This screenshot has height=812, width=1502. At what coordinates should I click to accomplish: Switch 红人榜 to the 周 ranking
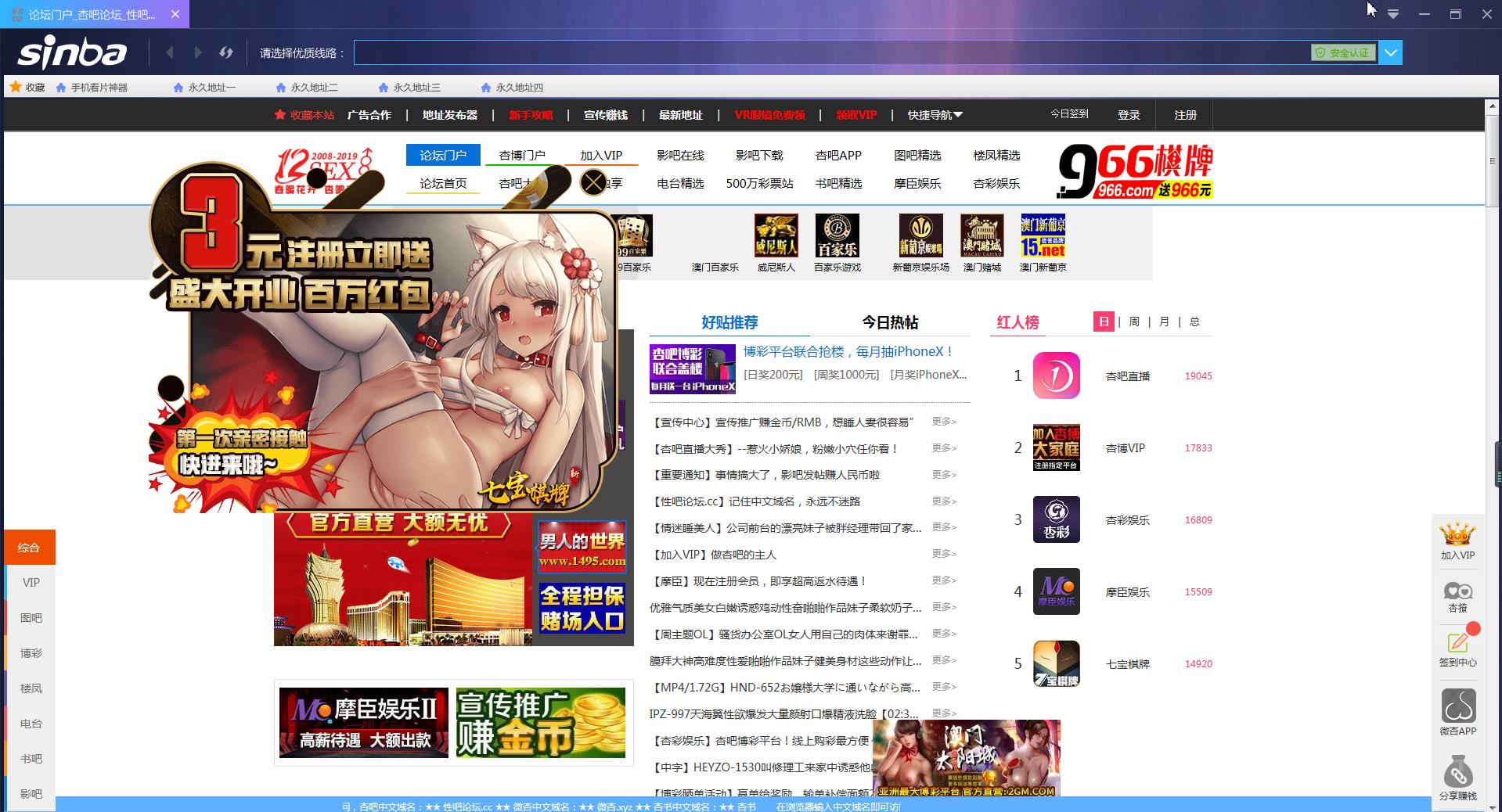click(x=1134, y=322)
